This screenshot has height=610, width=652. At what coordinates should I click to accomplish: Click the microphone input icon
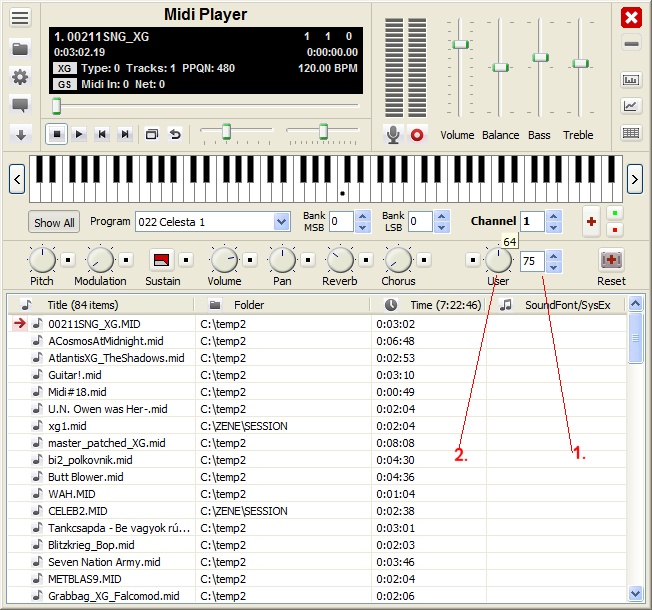click(393, 135)
